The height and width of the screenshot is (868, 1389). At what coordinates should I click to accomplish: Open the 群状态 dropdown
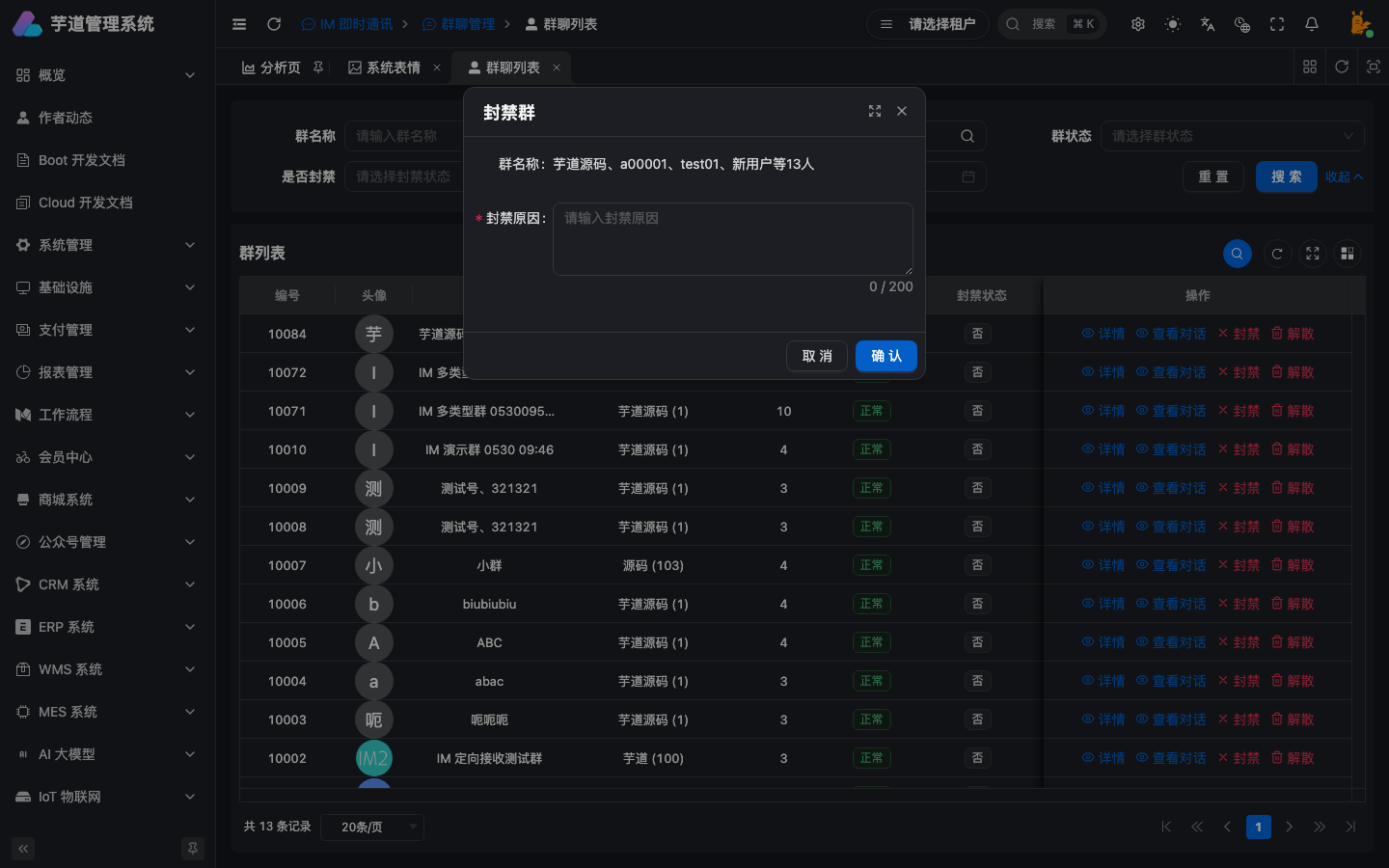tap(1232, 136)
